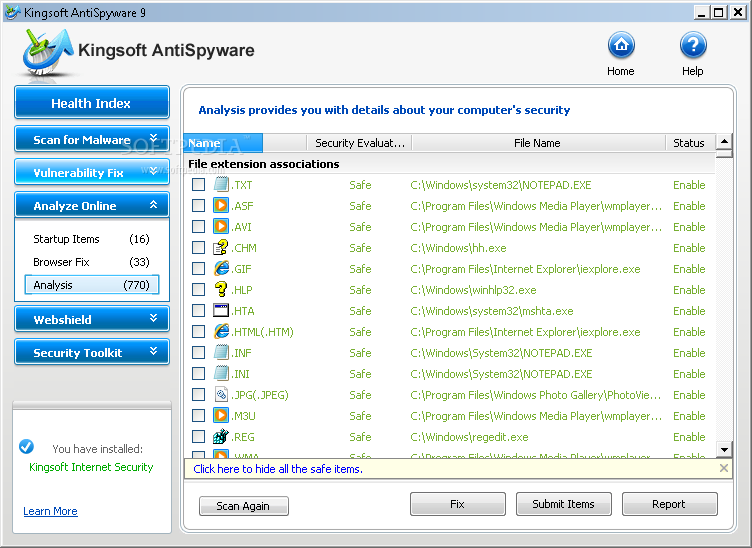Expand Security Toolkit chevron
This screenshot has width=752, height=548.
click(x=153, y=351)
